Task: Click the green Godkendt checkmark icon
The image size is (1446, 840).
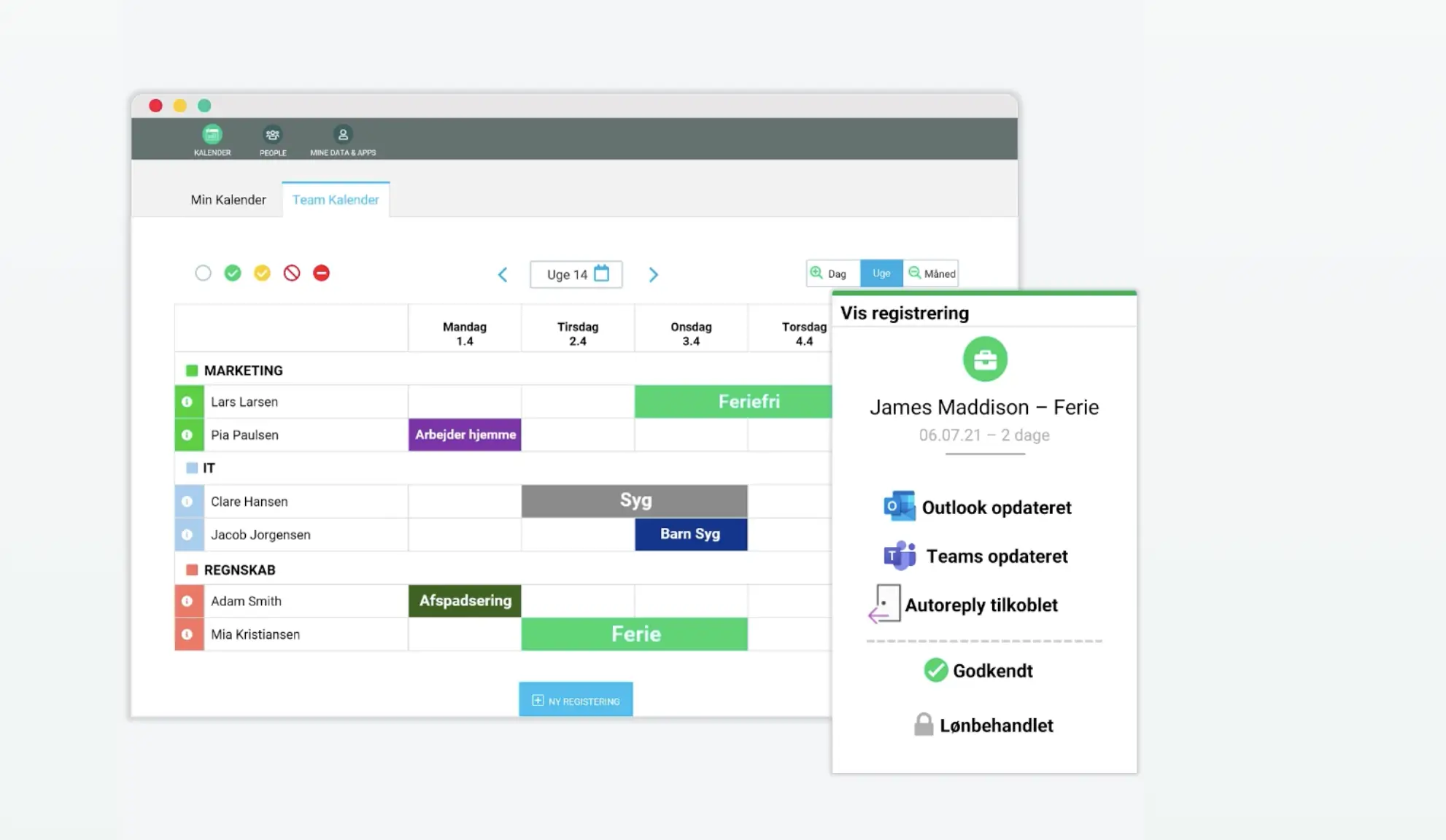Action: tap(935, 670)
